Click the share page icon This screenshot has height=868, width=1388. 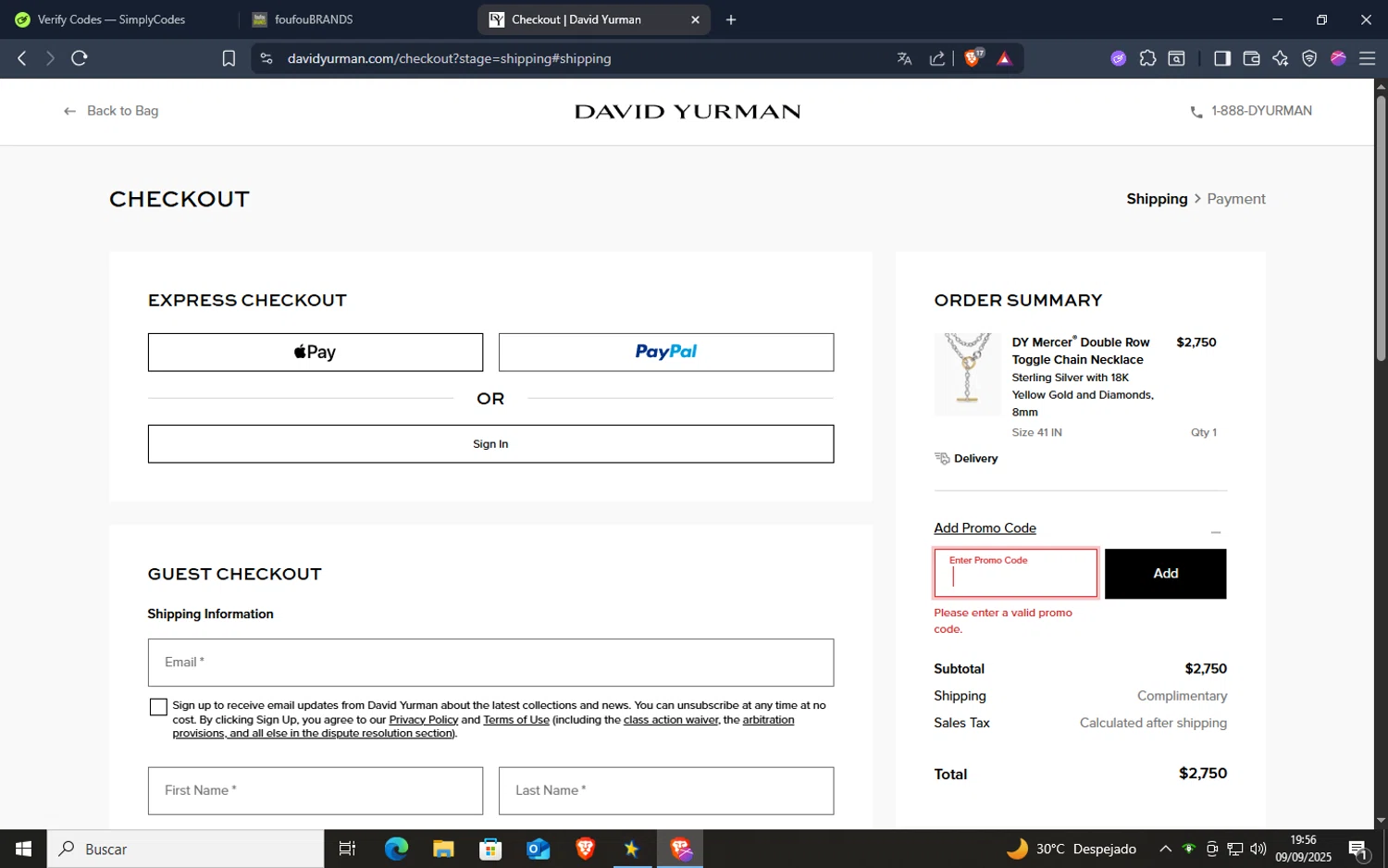click(x=937, y=58)
